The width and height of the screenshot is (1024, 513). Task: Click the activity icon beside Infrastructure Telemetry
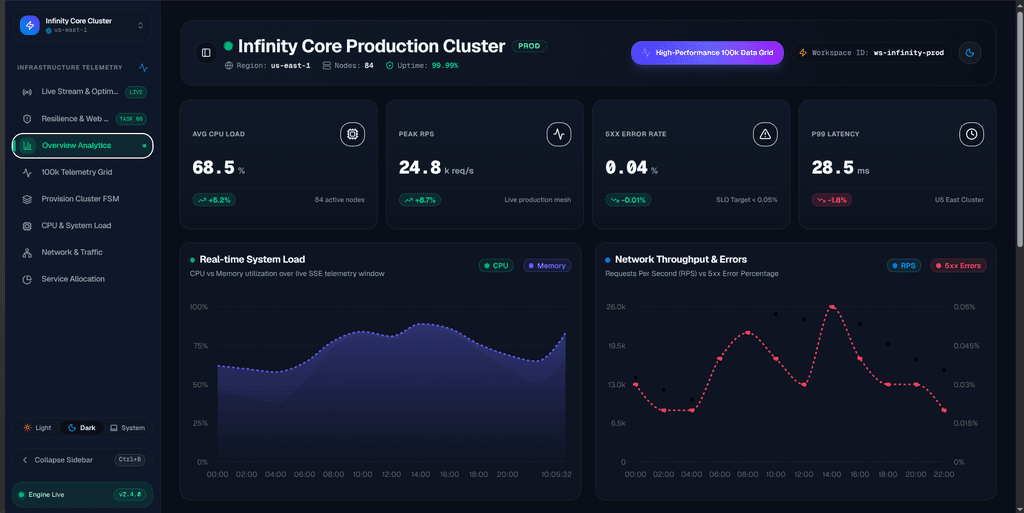click(x=143, y=67)
